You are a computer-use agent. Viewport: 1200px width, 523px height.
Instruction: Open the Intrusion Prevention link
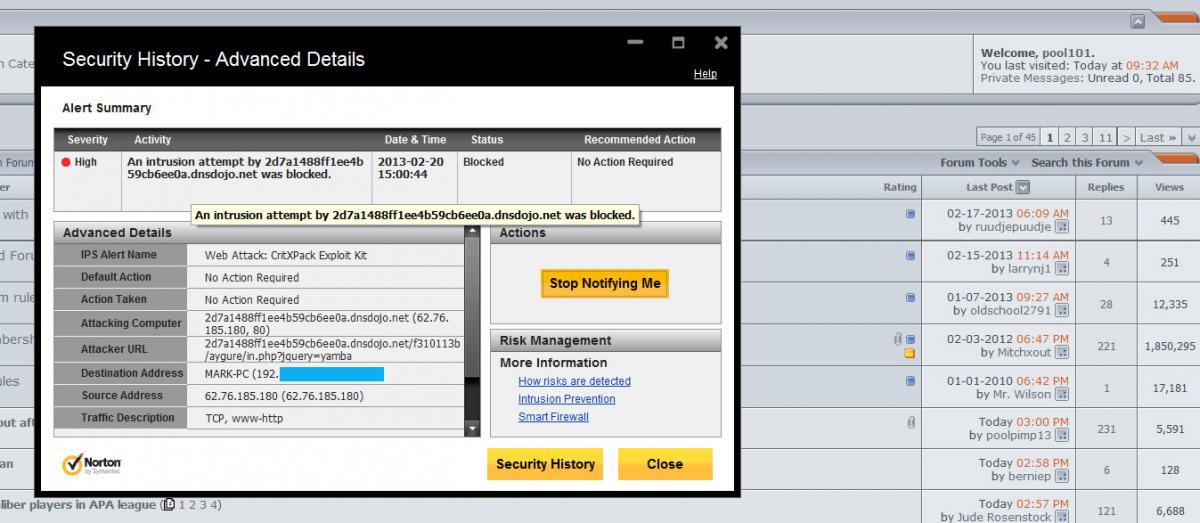tap(566, 399)
